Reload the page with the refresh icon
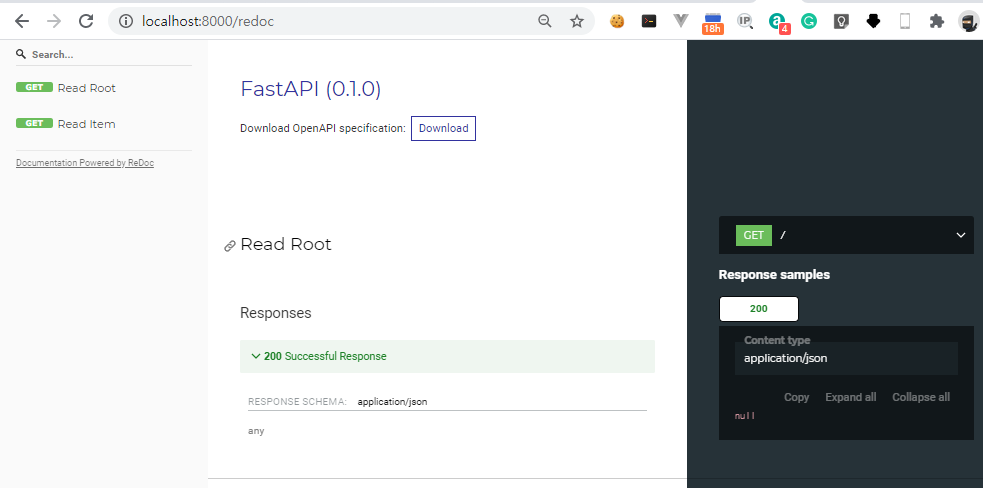Image resolution: width=983 pixels, height=488 pixels. click(x=86, y=21)
